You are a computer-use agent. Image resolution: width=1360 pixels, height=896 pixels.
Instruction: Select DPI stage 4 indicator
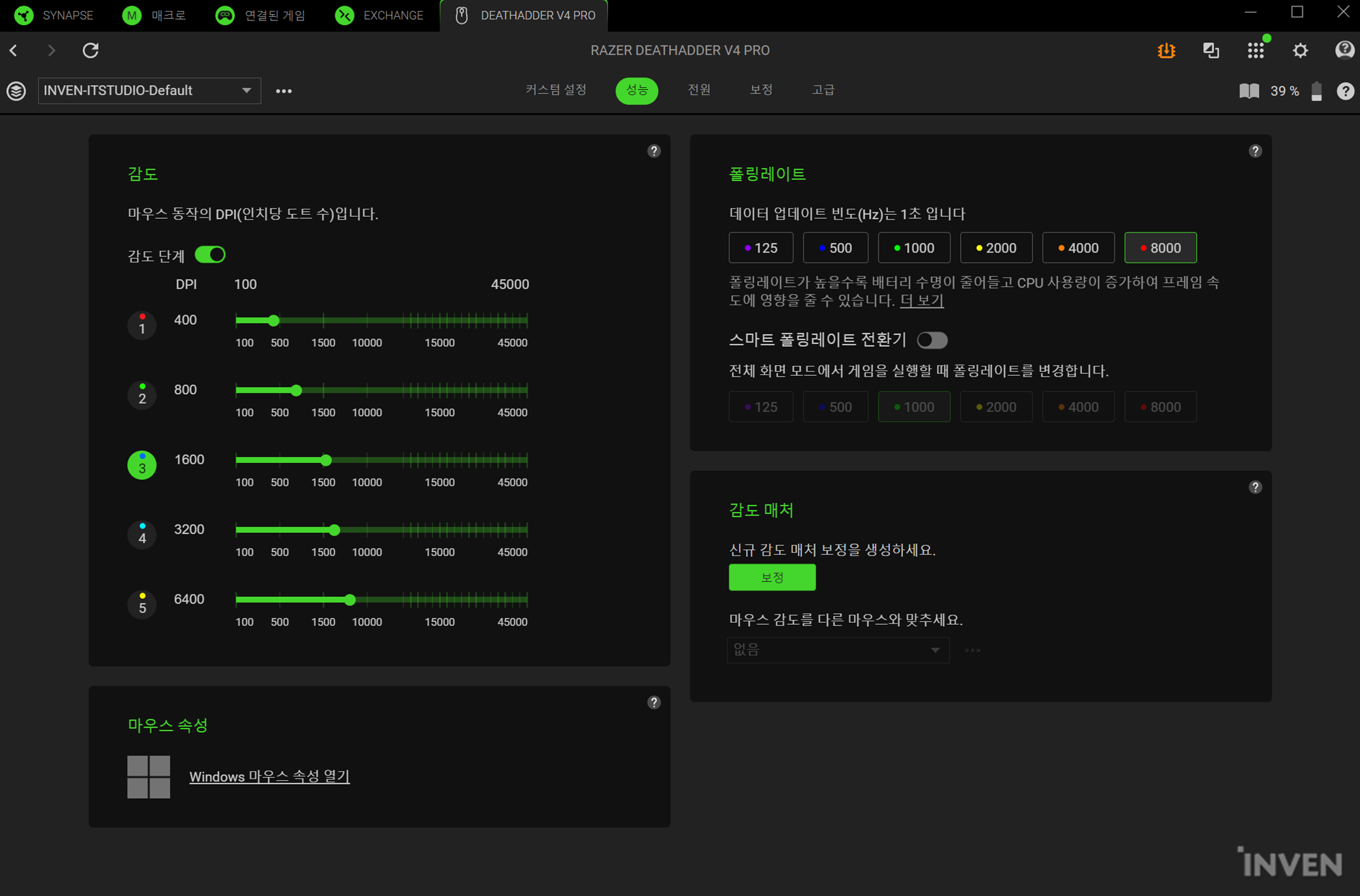[142, 534]
